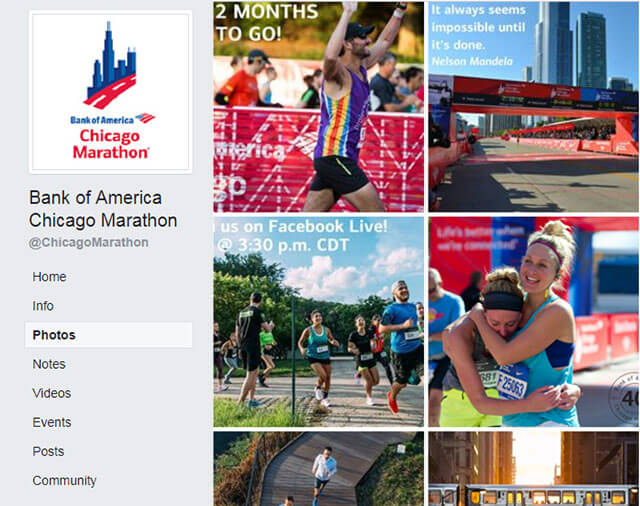Go to the Community section

64,481
